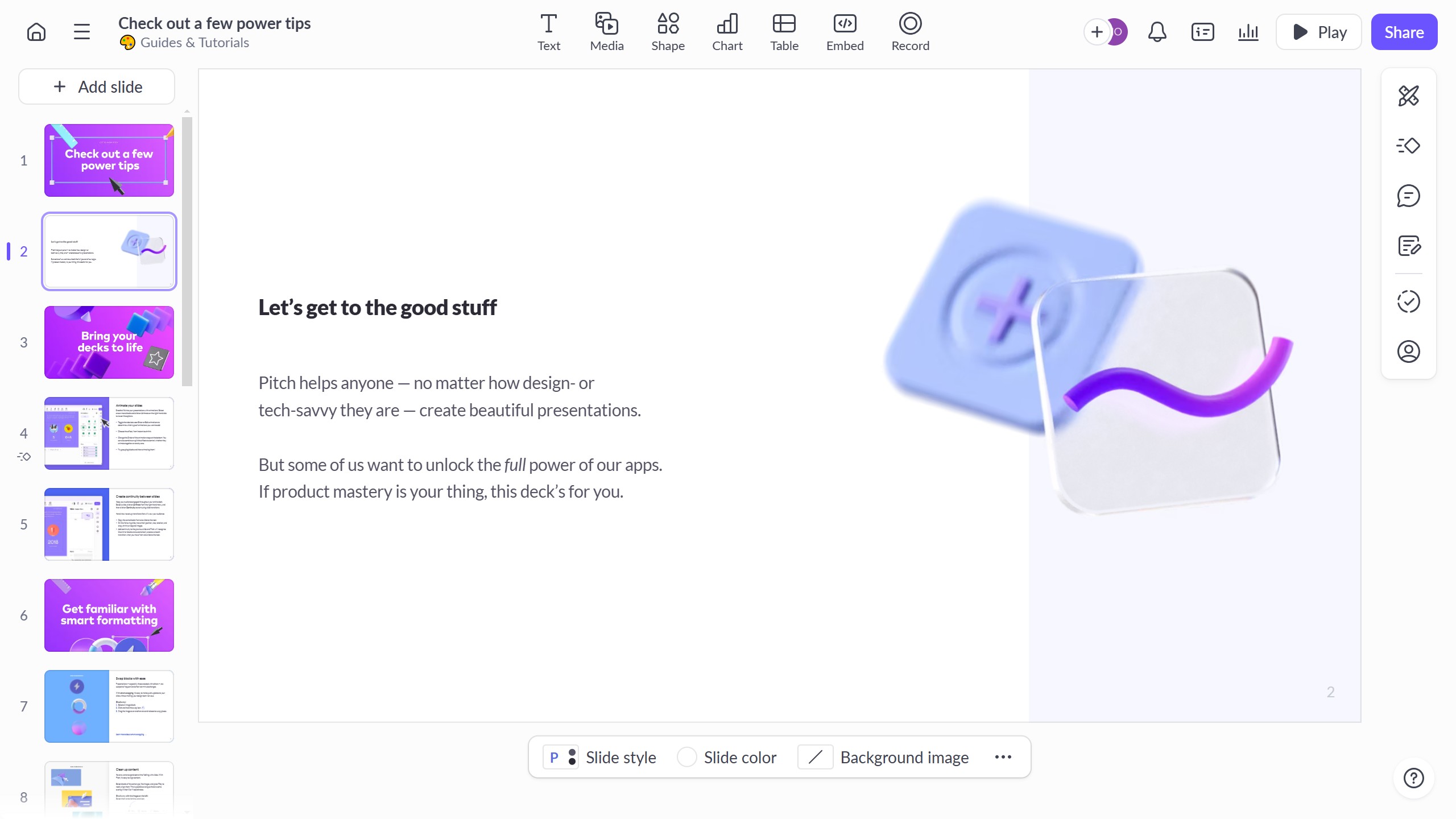Select slide 2 thumbnail
This screenshot has height=819, width=1456.
point(109,251)
